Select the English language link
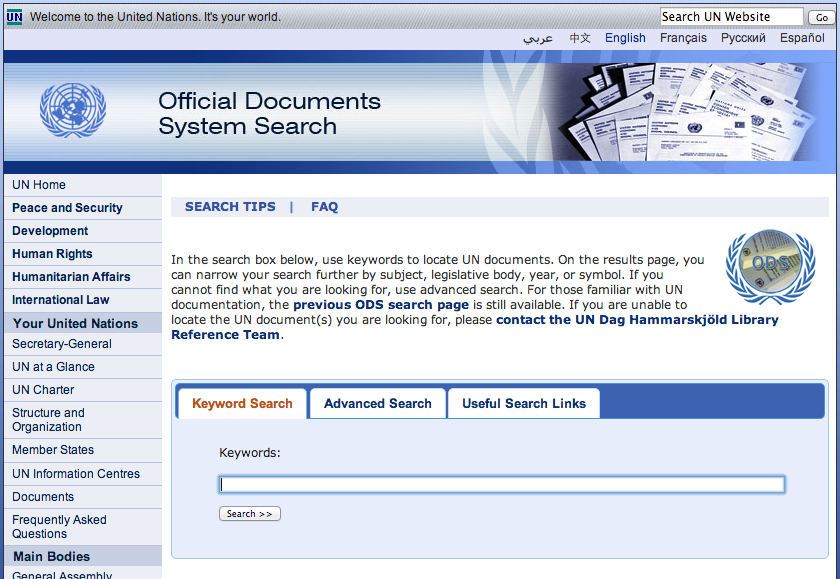 [x=625, y=38]
